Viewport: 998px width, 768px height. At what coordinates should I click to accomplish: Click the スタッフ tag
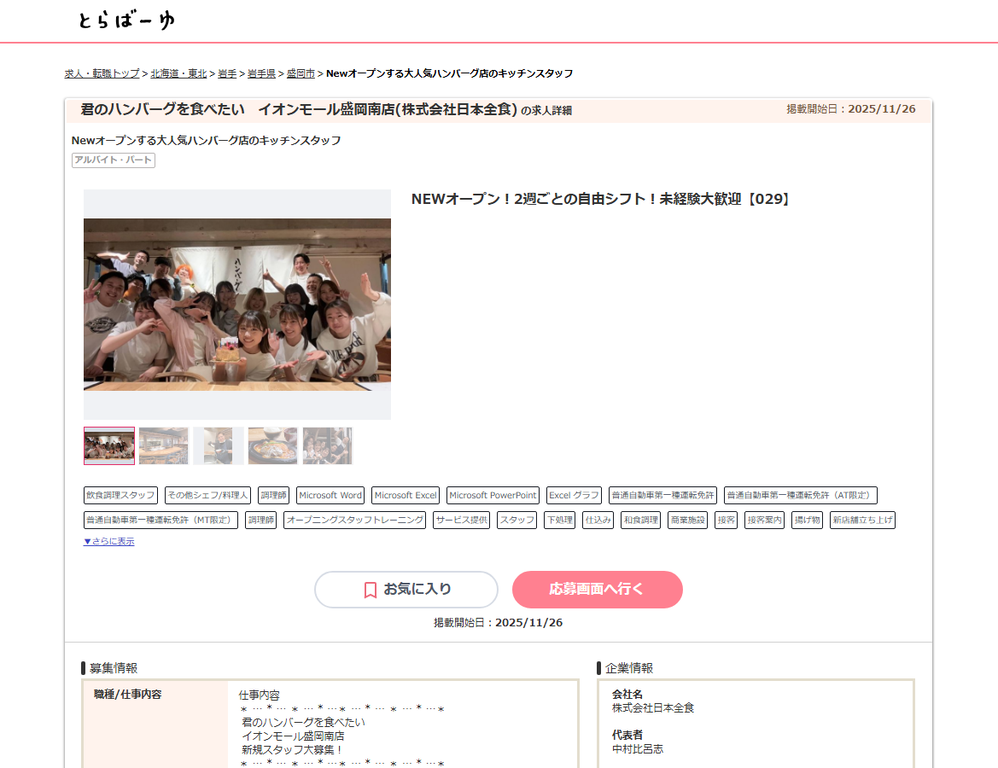coord(517,520)
